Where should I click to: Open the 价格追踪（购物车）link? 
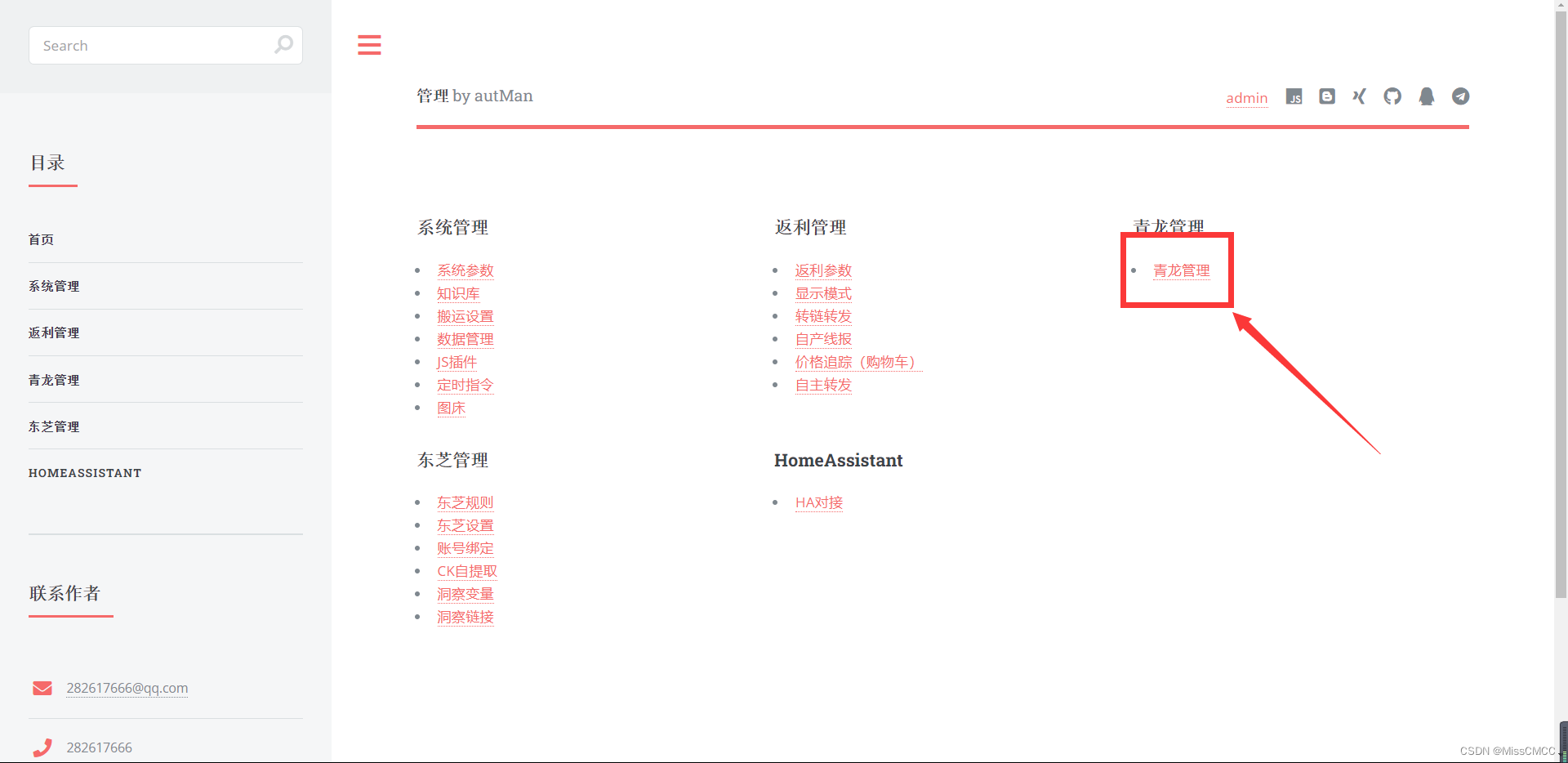coord(858,362)
